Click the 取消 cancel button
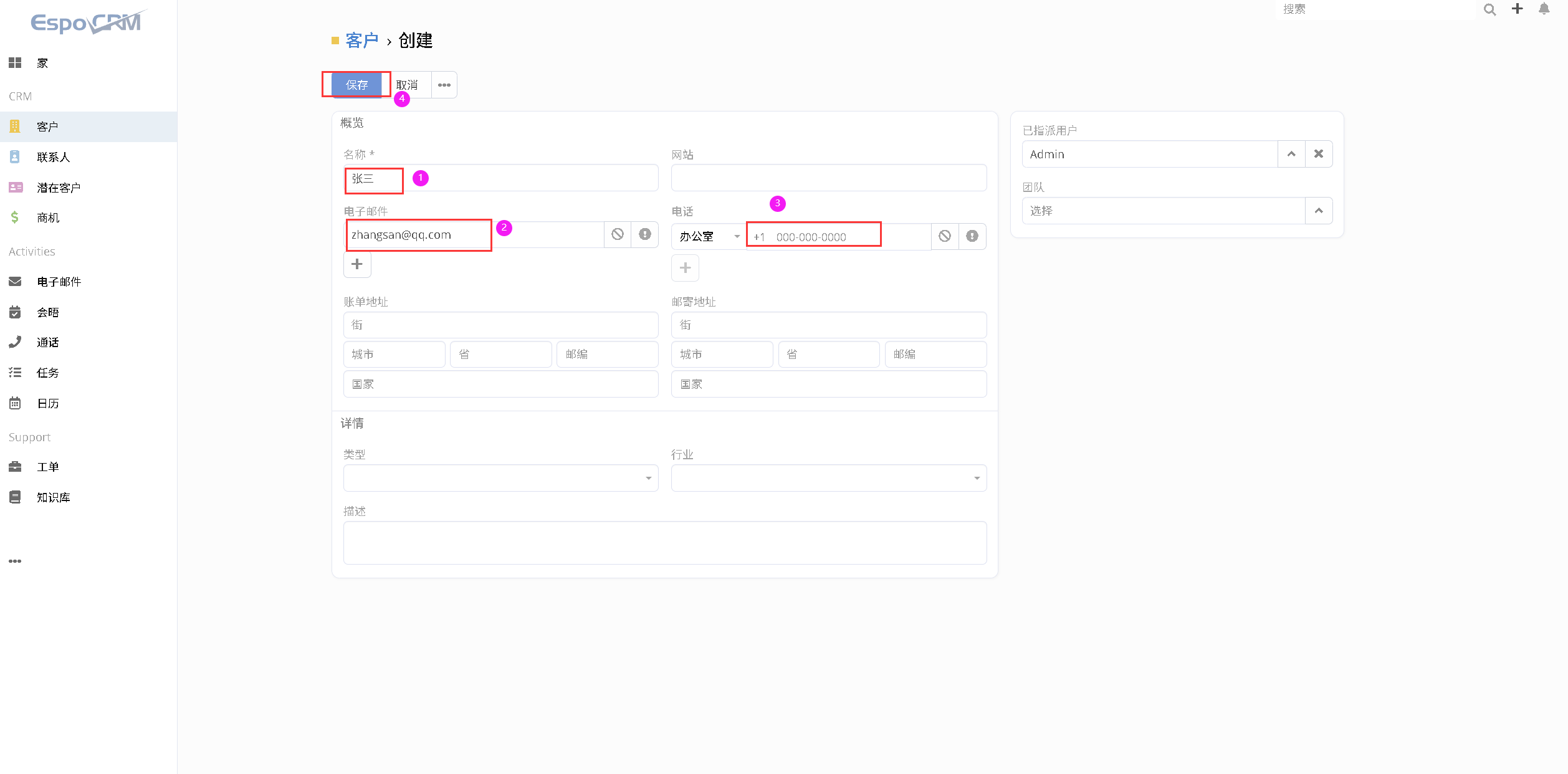Image resolution: width=1568 pixels, height=774 pixels. 407,85
